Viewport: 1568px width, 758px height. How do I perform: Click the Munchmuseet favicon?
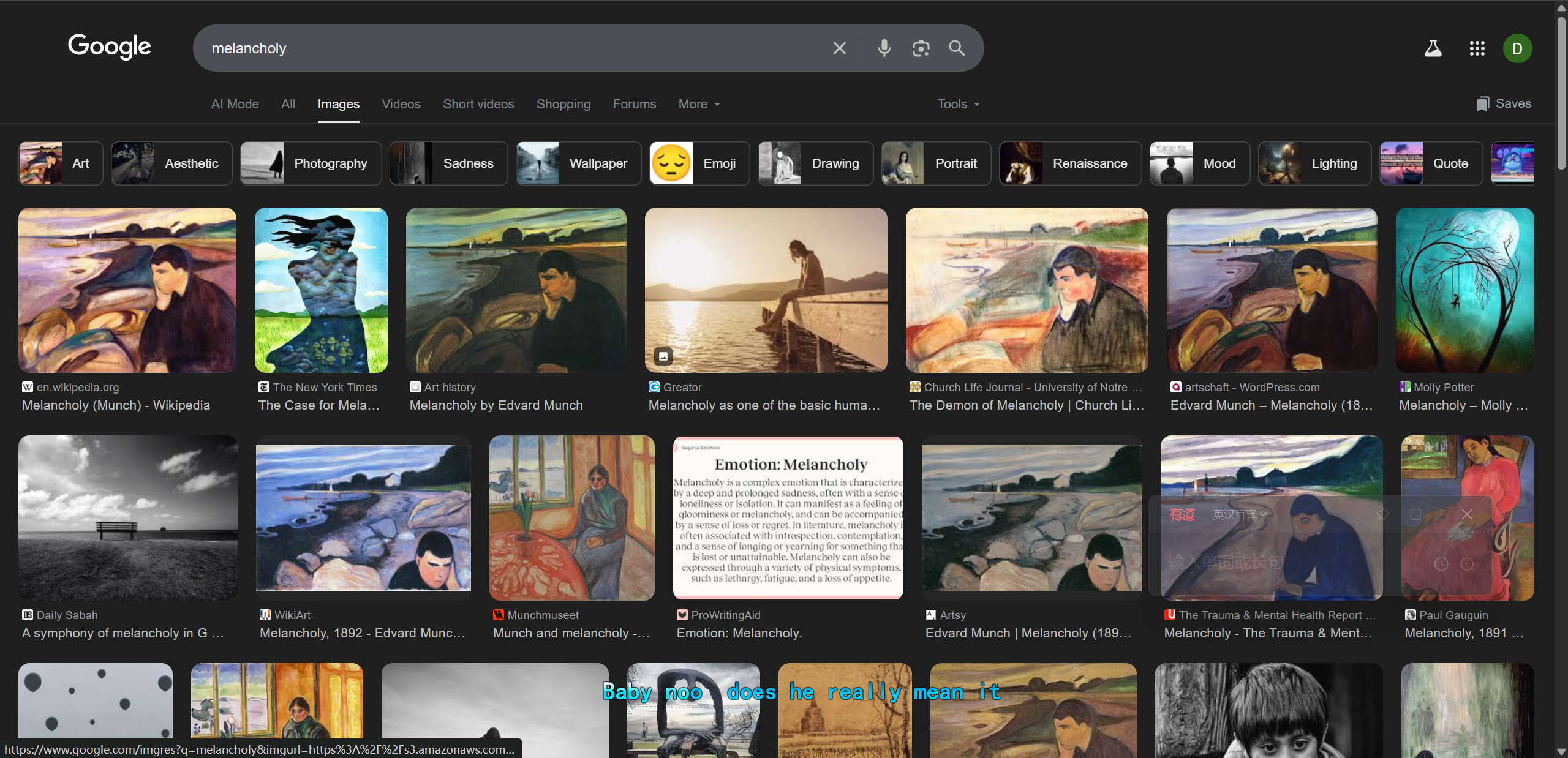pos(499,615)
